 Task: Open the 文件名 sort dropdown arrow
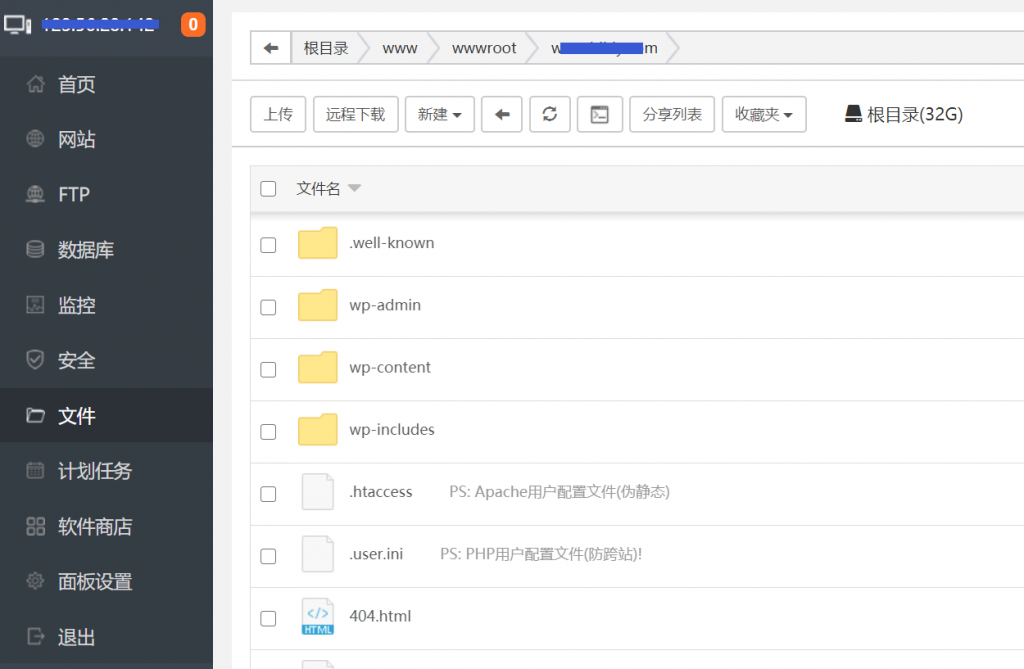tap(356, 189)
